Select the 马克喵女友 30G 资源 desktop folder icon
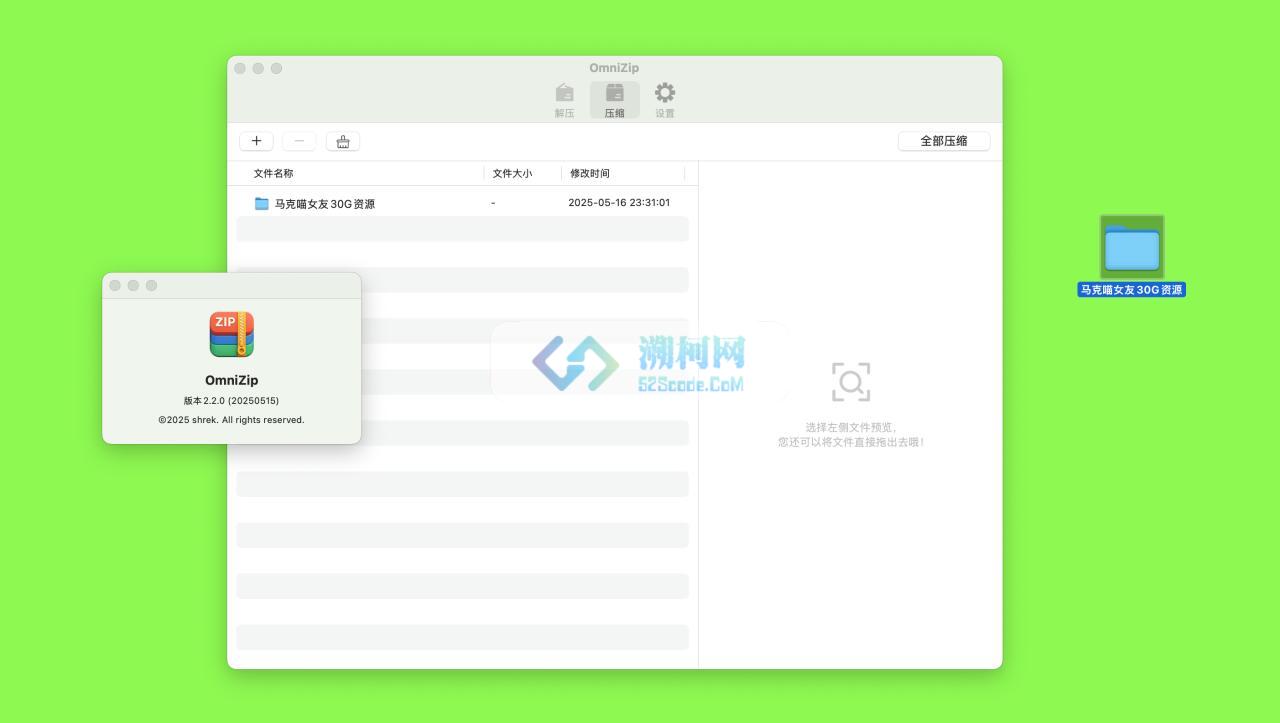Viewport: 1280px width, 723px height. [x=1132, y=247]
